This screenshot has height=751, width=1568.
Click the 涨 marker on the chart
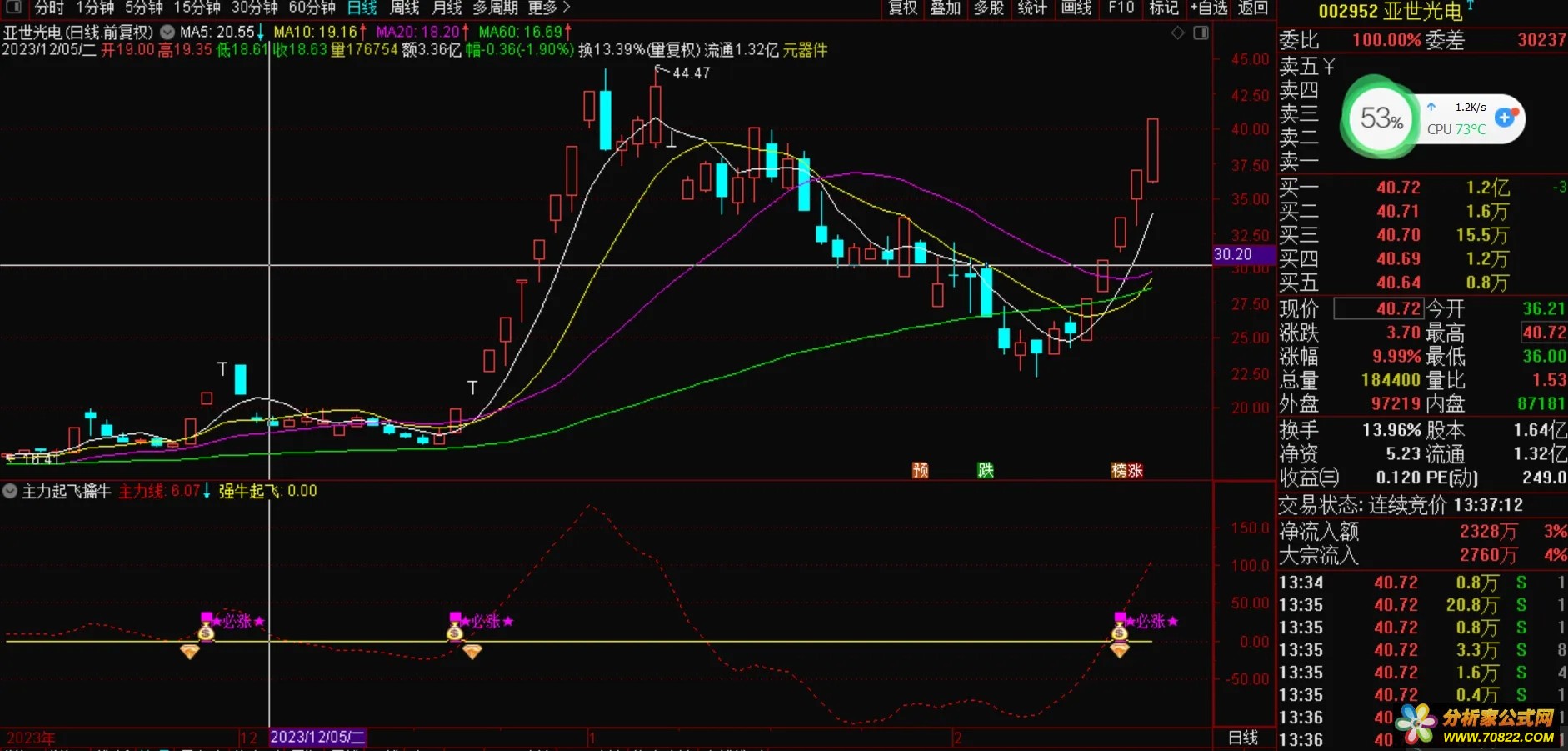1135,470
